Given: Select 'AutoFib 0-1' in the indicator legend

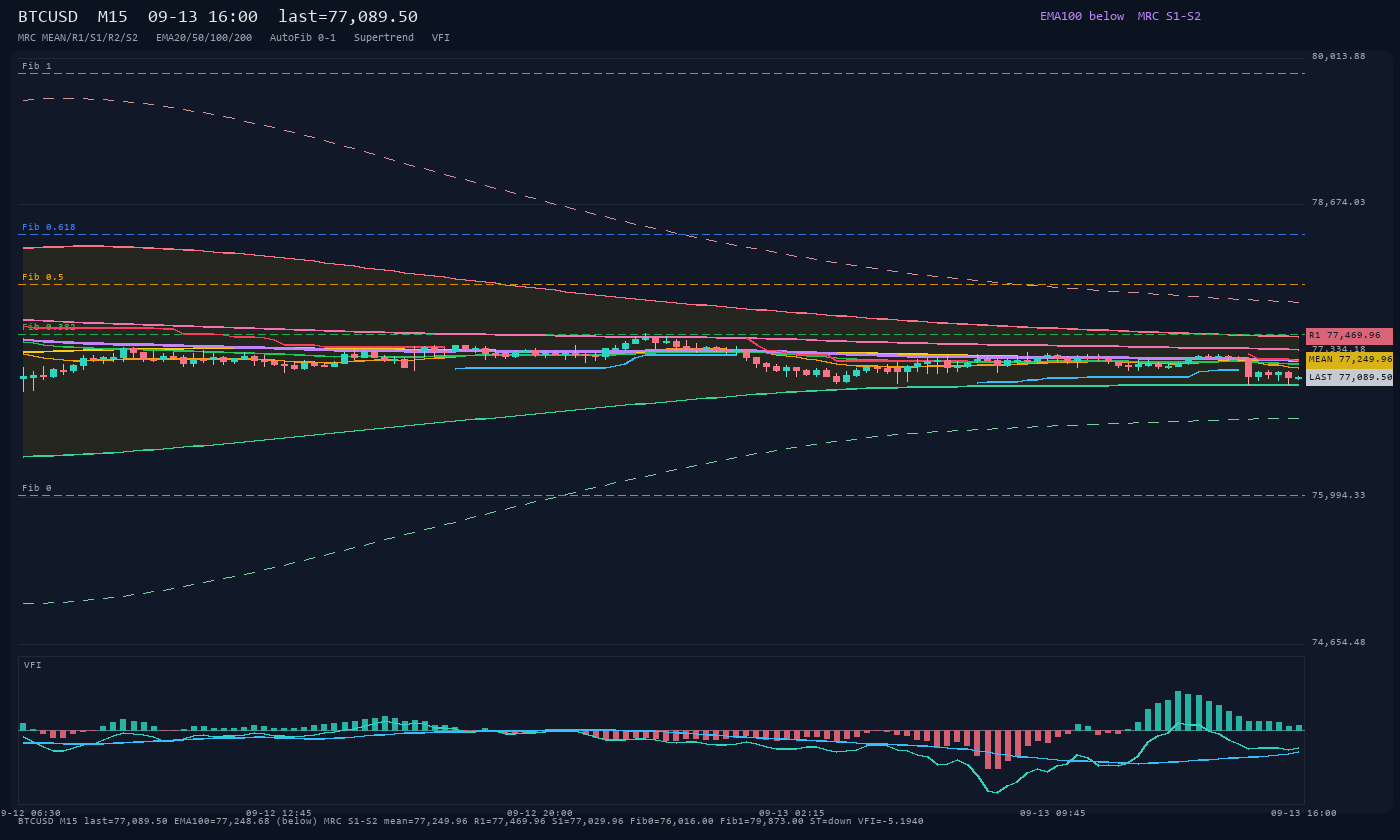Looking at the screenshot, I should [303, 37].
